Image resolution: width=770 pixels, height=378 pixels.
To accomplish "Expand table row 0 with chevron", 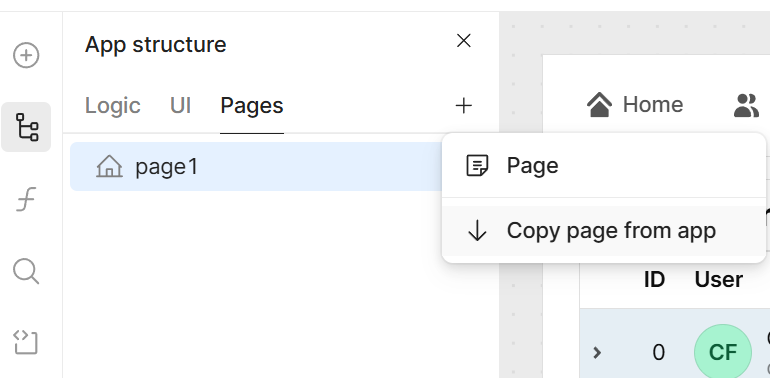I will 597,352.
